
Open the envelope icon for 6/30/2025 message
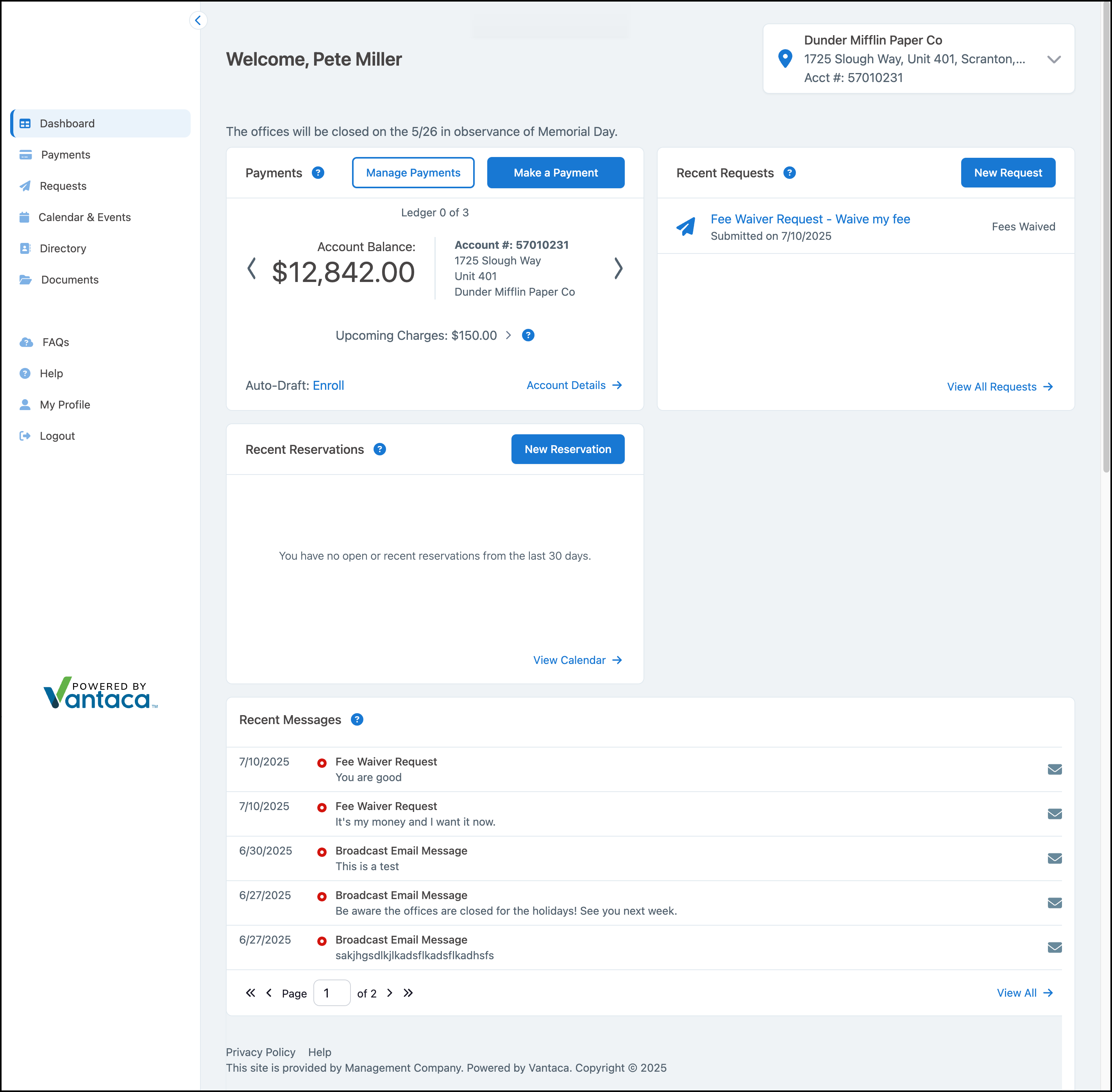[x=1054, y=858]
